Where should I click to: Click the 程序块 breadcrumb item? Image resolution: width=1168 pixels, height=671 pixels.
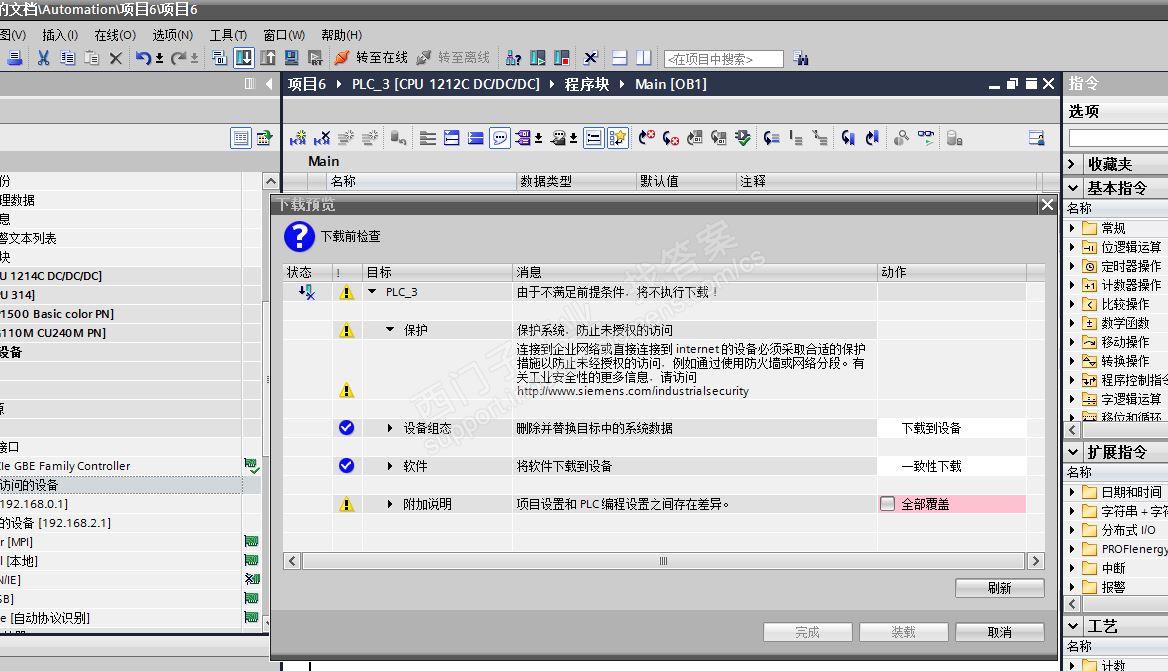point(587,84)
